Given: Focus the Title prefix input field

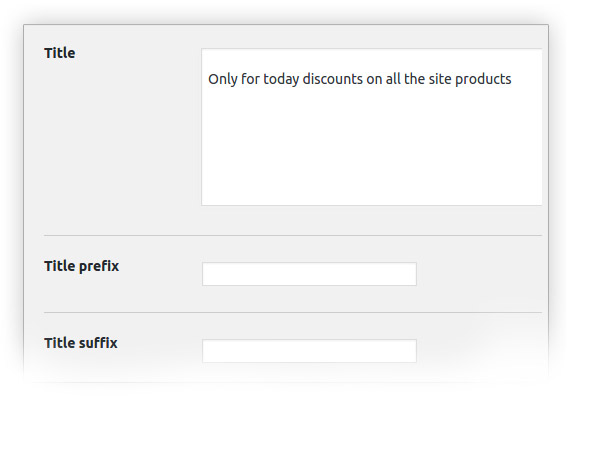Looking at the screenshot, I should tap(309, 274).
